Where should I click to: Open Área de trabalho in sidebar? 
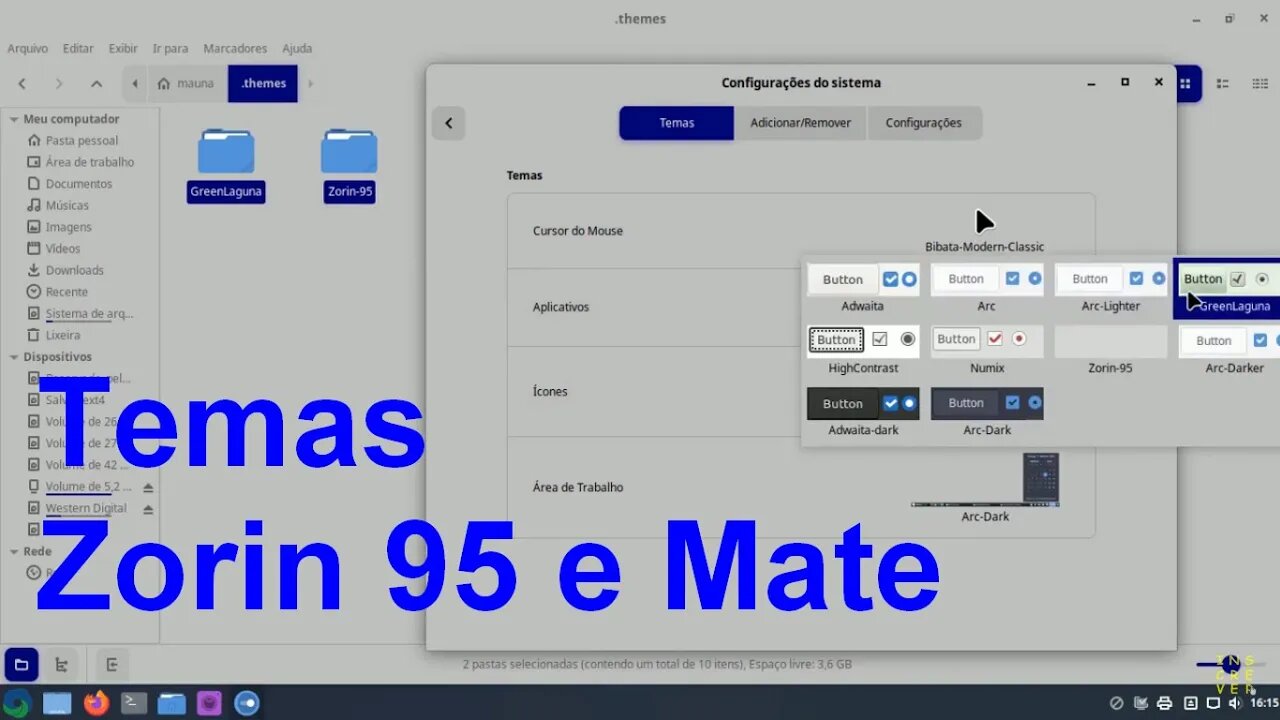[89, 162]
